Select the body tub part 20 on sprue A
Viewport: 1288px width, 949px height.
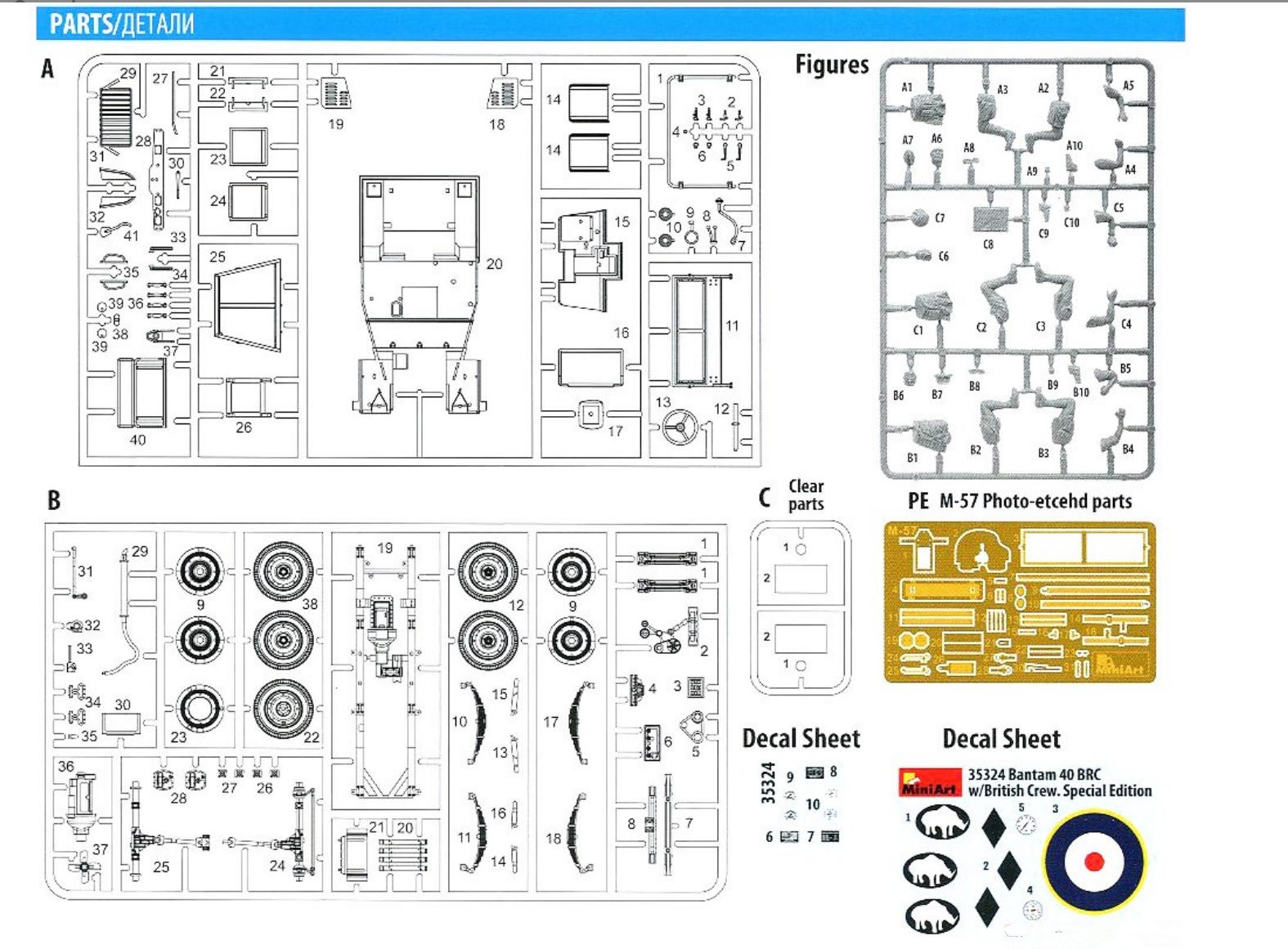(x=419, y=294)
